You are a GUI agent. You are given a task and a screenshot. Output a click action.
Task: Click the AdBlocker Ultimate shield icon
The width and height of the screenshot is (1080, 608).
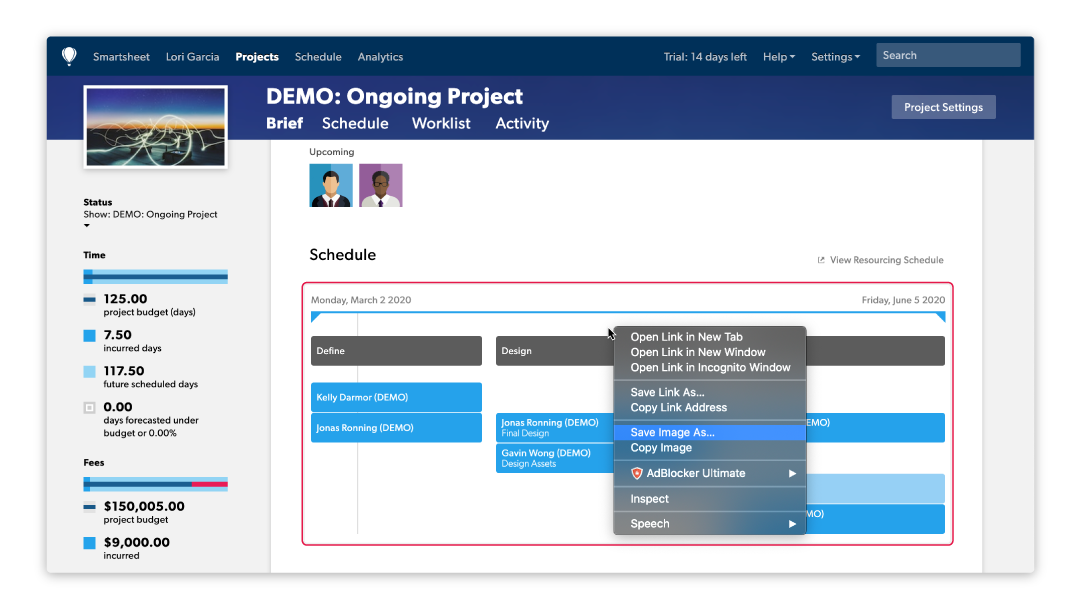tap(636, 473)
